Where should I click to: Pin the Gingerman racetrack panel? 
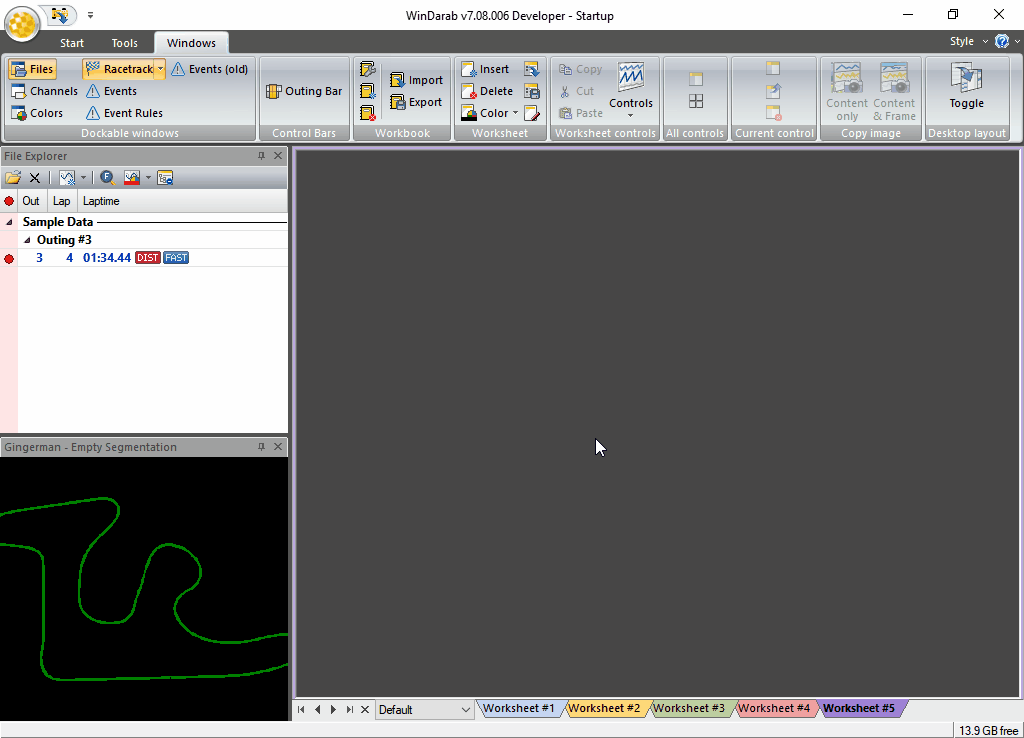[261, 447]
